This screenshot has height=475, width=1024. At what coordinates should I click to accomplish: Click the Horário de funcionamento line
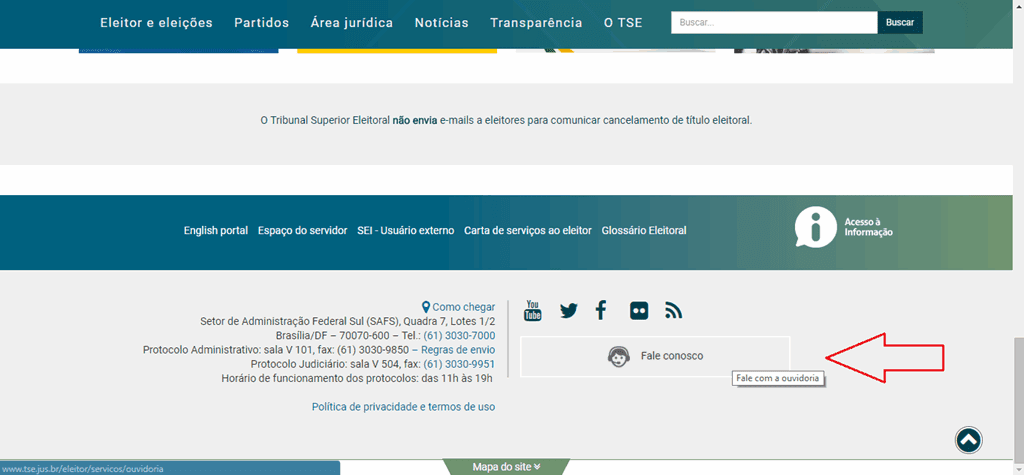point(357,378)
